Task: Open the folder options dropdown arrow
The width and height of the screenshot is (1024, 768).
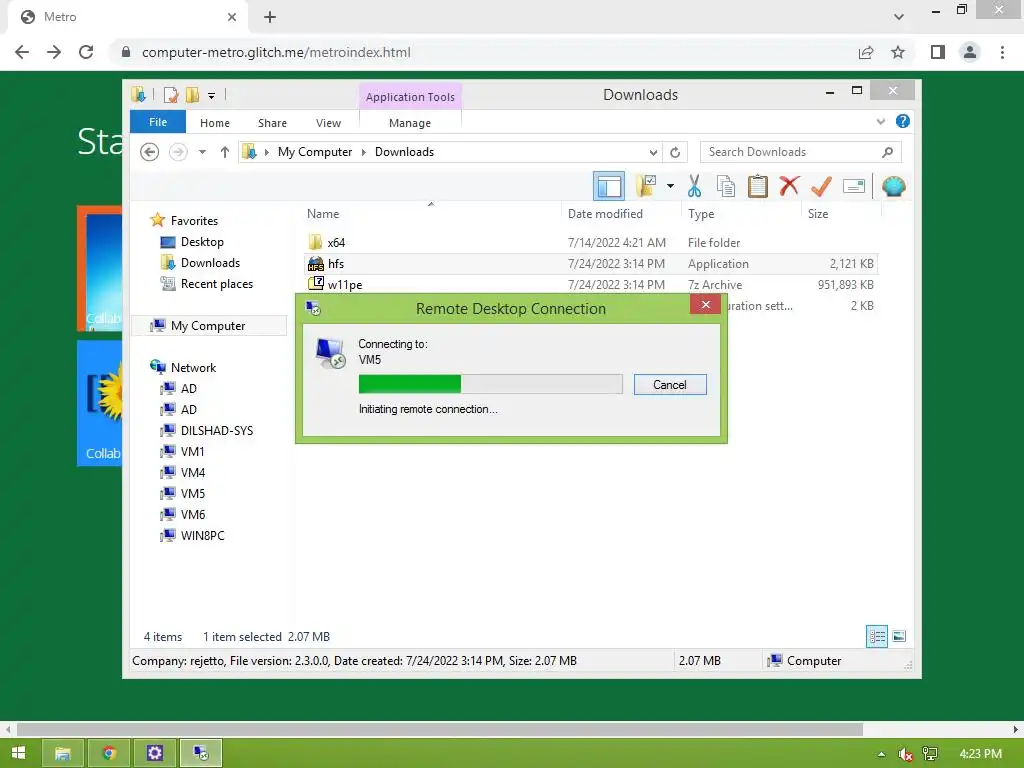Action: pyautogui.click(x=670, y=186)
